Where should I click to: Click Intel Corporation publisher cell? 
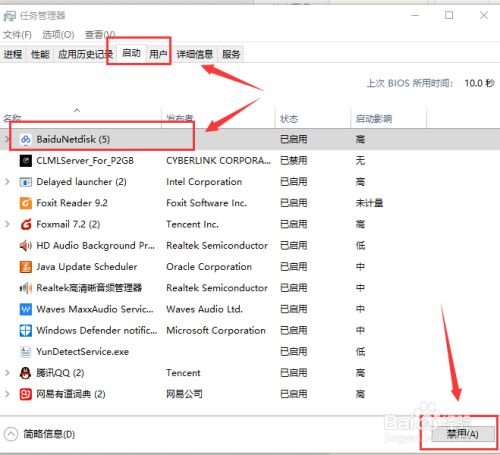[204, 182]
